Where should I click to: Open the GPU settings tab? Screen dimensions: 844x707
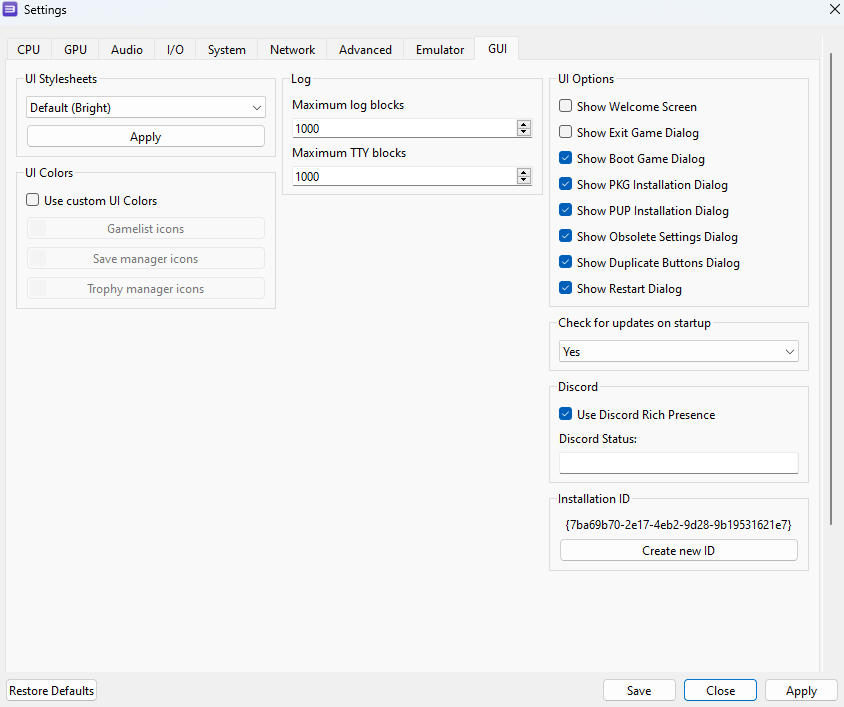[x=75, y=50]
